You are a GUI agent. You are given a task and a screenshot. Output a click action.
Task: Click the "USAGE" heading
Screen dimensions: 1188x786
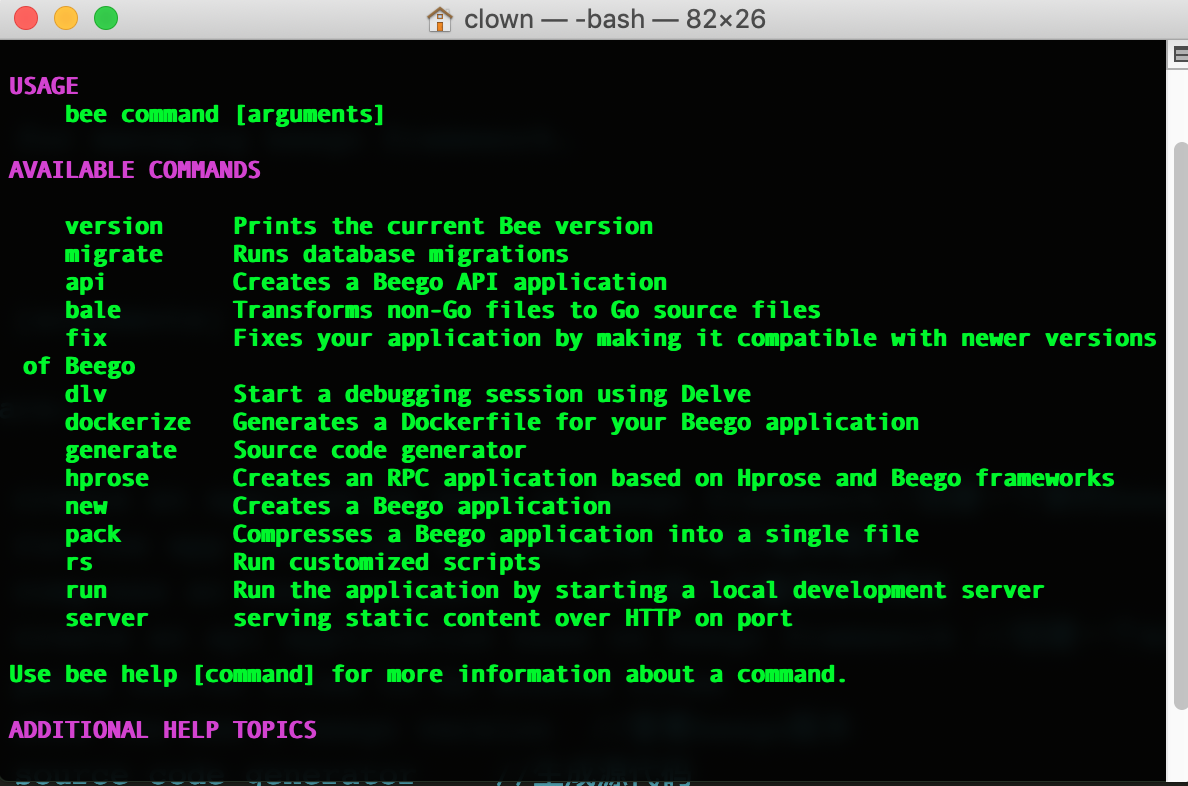pos(44,86)
